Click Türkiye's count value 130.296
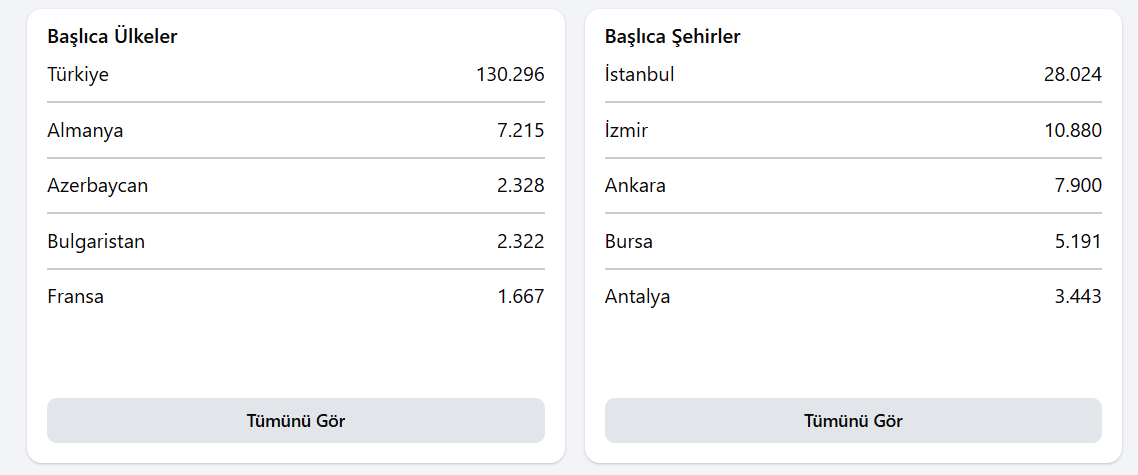Image resolution: width=1138 pixels, height=475 pixels. 510,74
